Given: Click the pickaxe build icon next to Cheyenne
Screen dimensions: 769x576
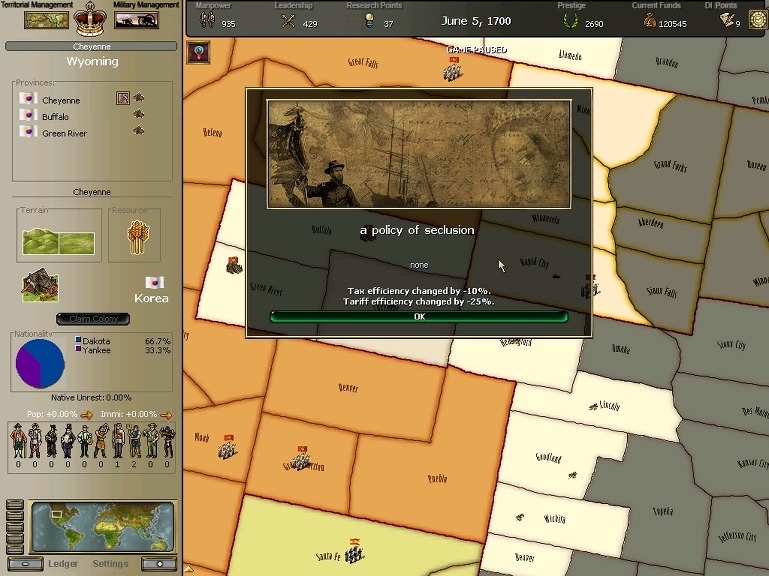Looking at the screenshot, I should click(x=123, y=98).
